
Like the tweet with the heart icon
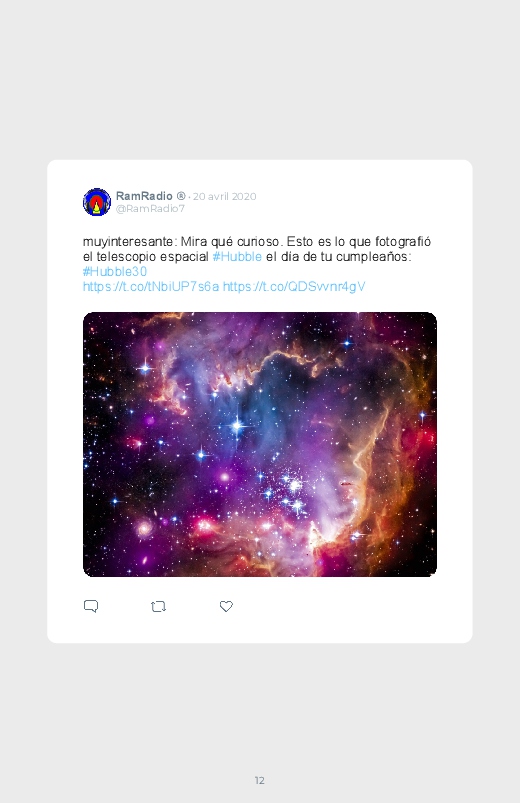(x=226, y=606)
